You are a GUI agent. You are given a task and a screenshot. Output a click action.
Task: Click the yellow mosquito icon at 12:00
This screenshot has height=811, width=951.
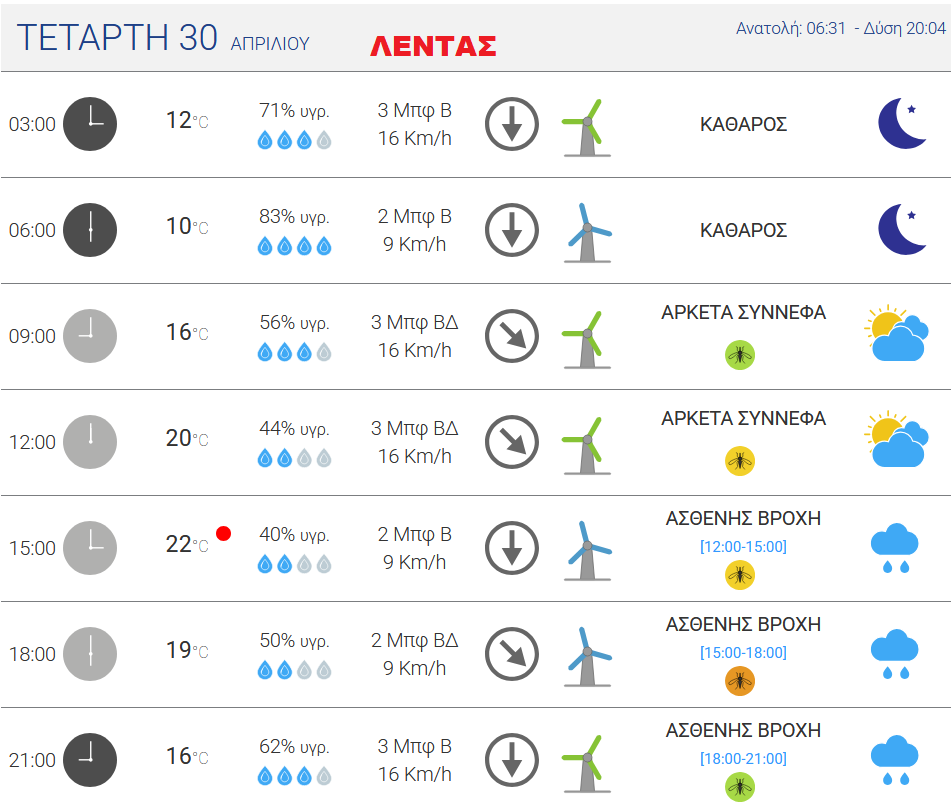(740, 461)
